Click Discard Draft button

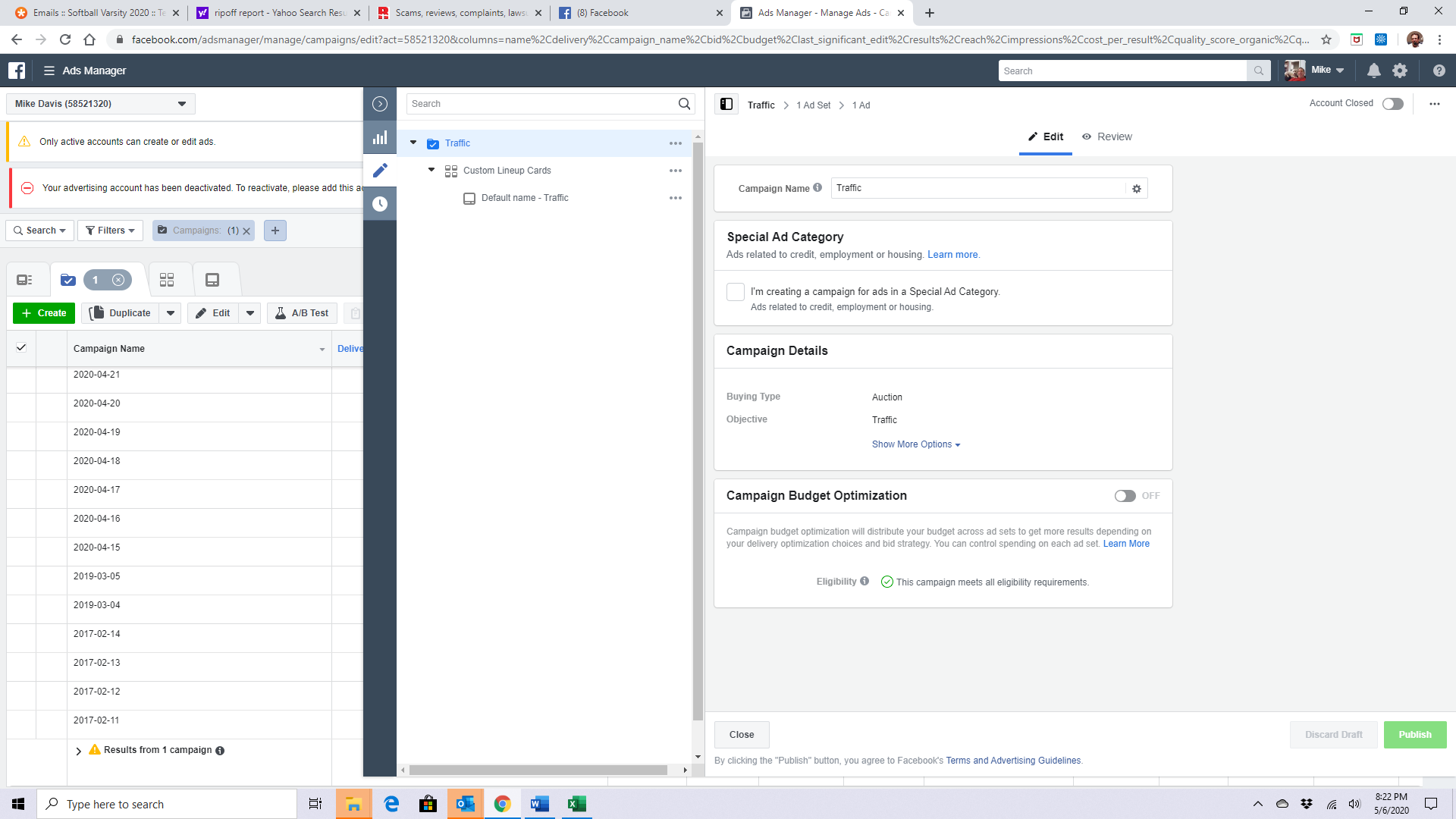coord(1334,735)
